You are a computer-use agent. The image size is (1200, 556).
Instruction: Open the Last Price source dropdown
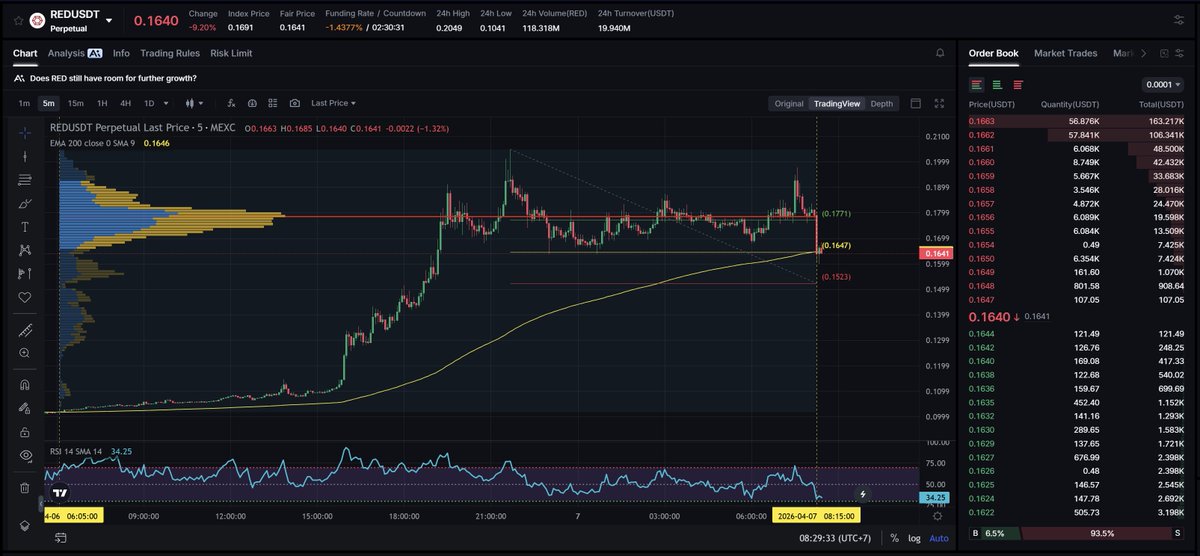tap(333, 103)
